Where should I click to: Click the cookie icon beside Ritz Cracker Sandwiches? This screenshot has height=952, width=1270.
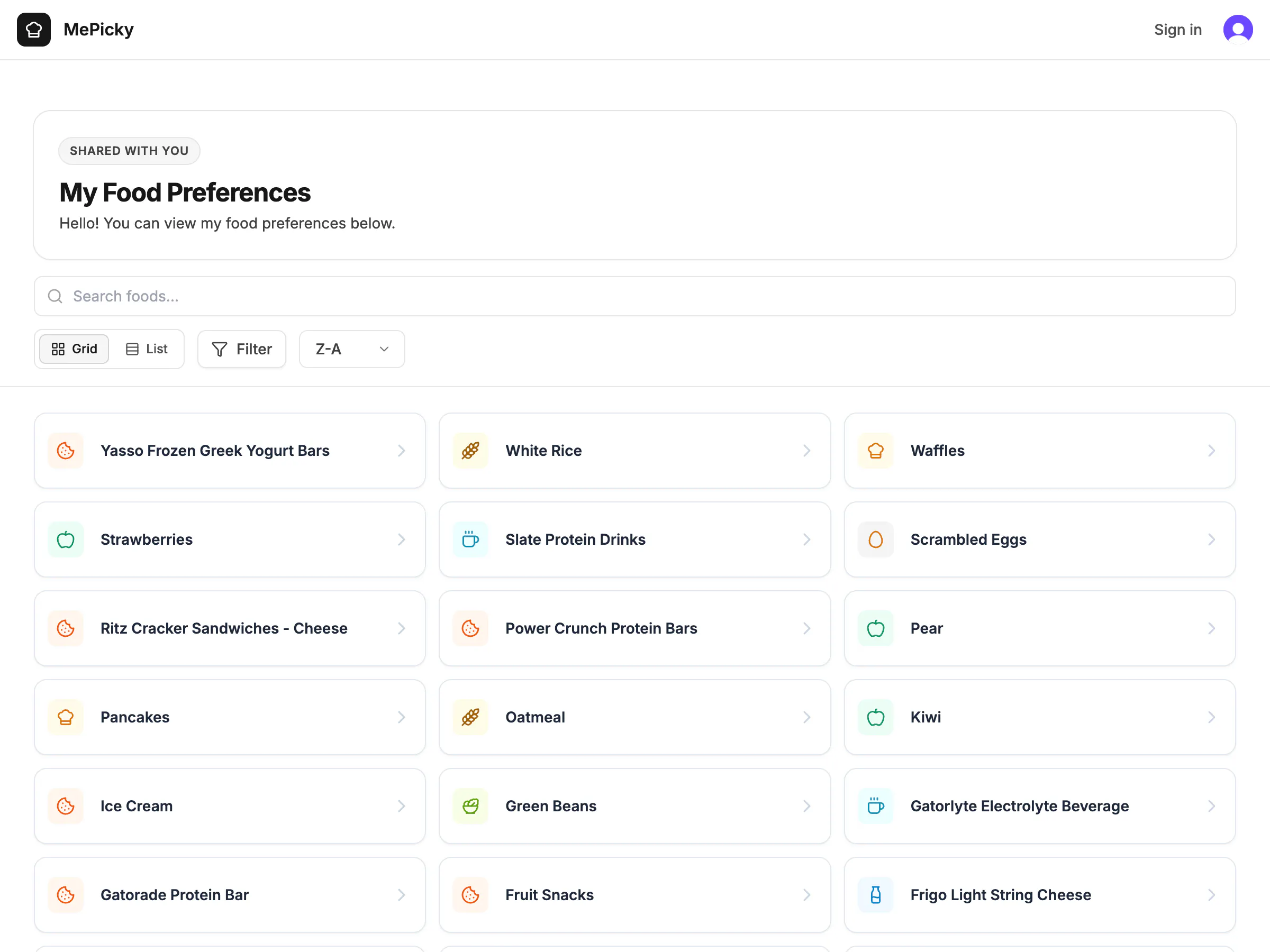[x=66, y=628]
